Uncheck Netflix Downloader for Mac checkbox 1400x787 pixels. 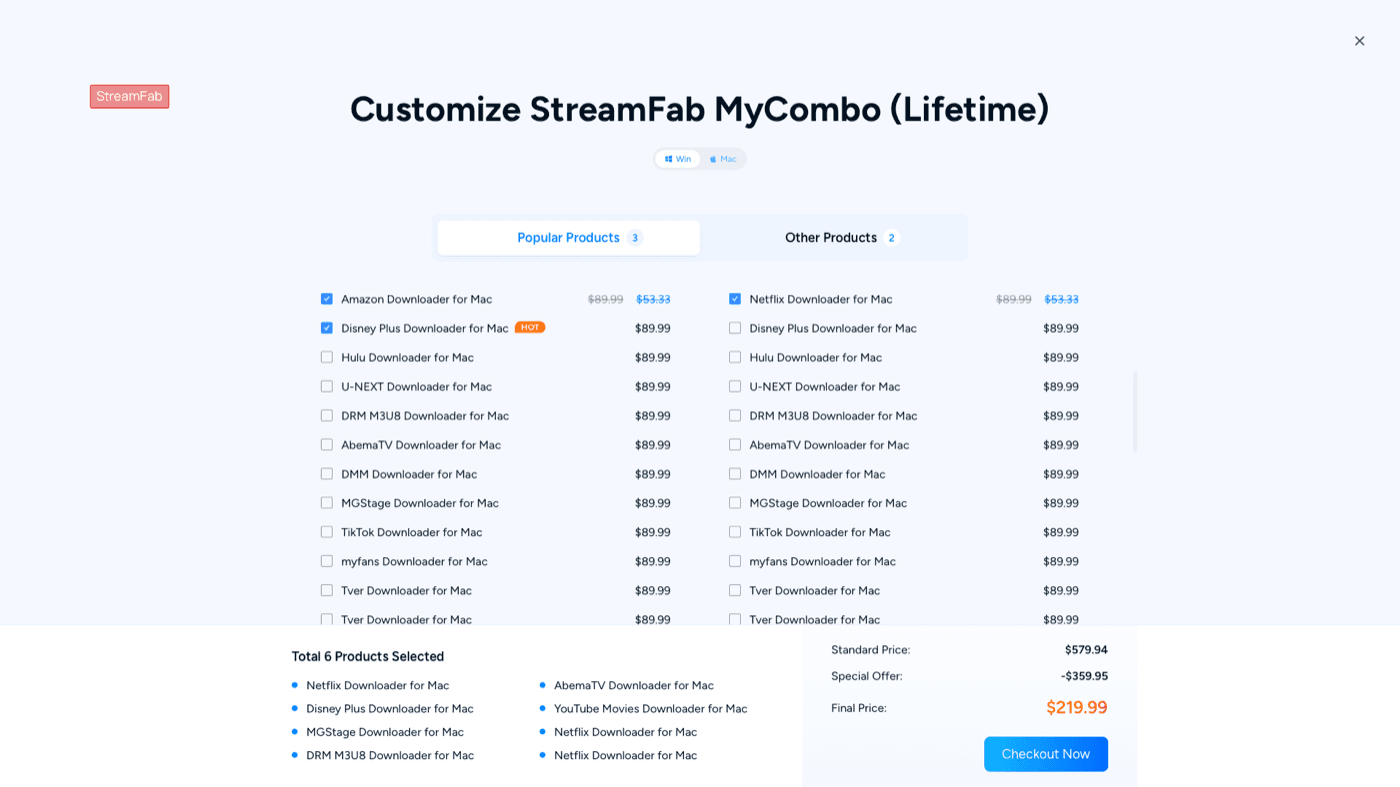pyautogui.click(x=735, y=299)
